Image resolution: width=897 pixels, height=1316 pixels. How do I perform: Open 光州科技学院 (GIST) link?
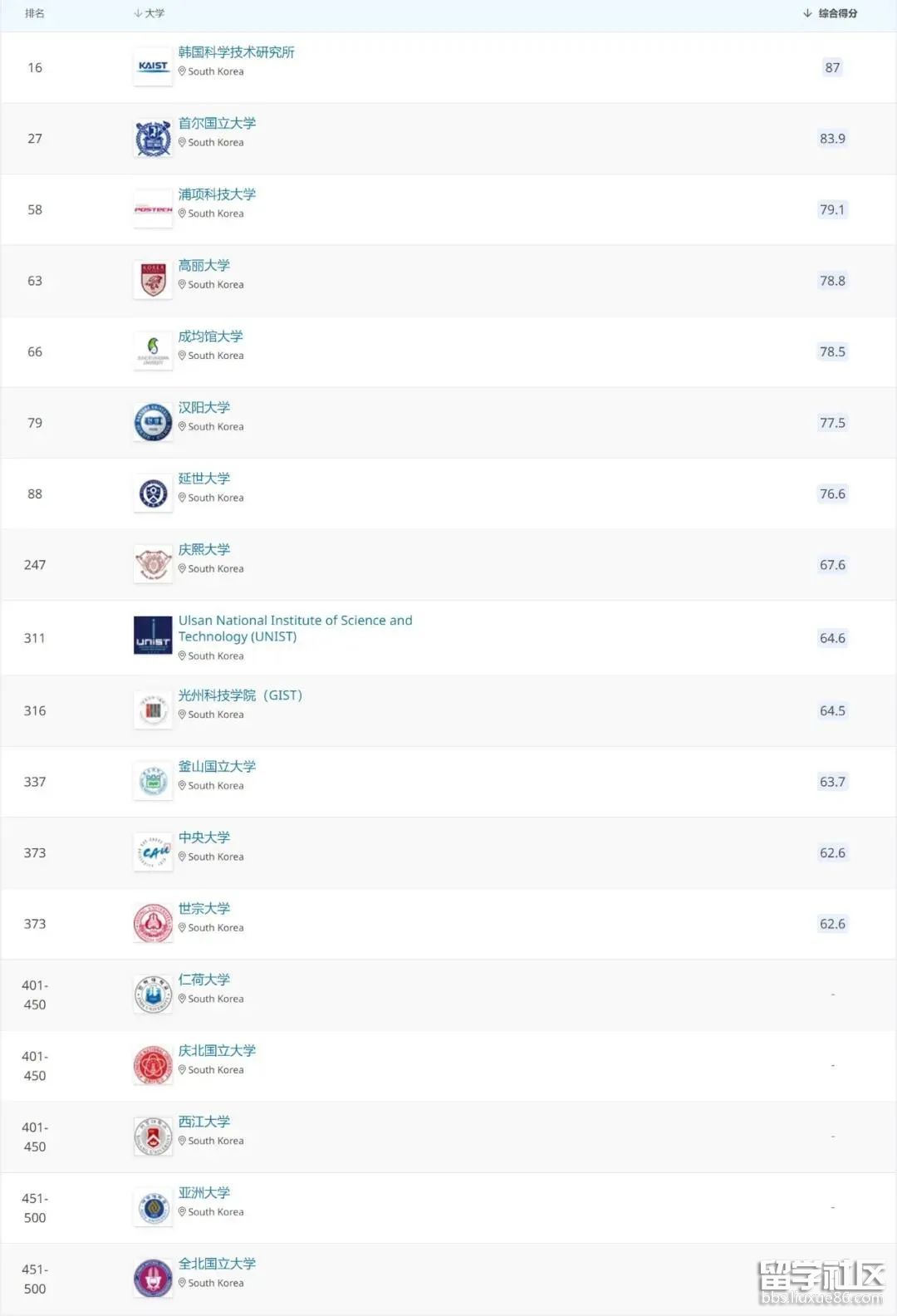[240, 695]
